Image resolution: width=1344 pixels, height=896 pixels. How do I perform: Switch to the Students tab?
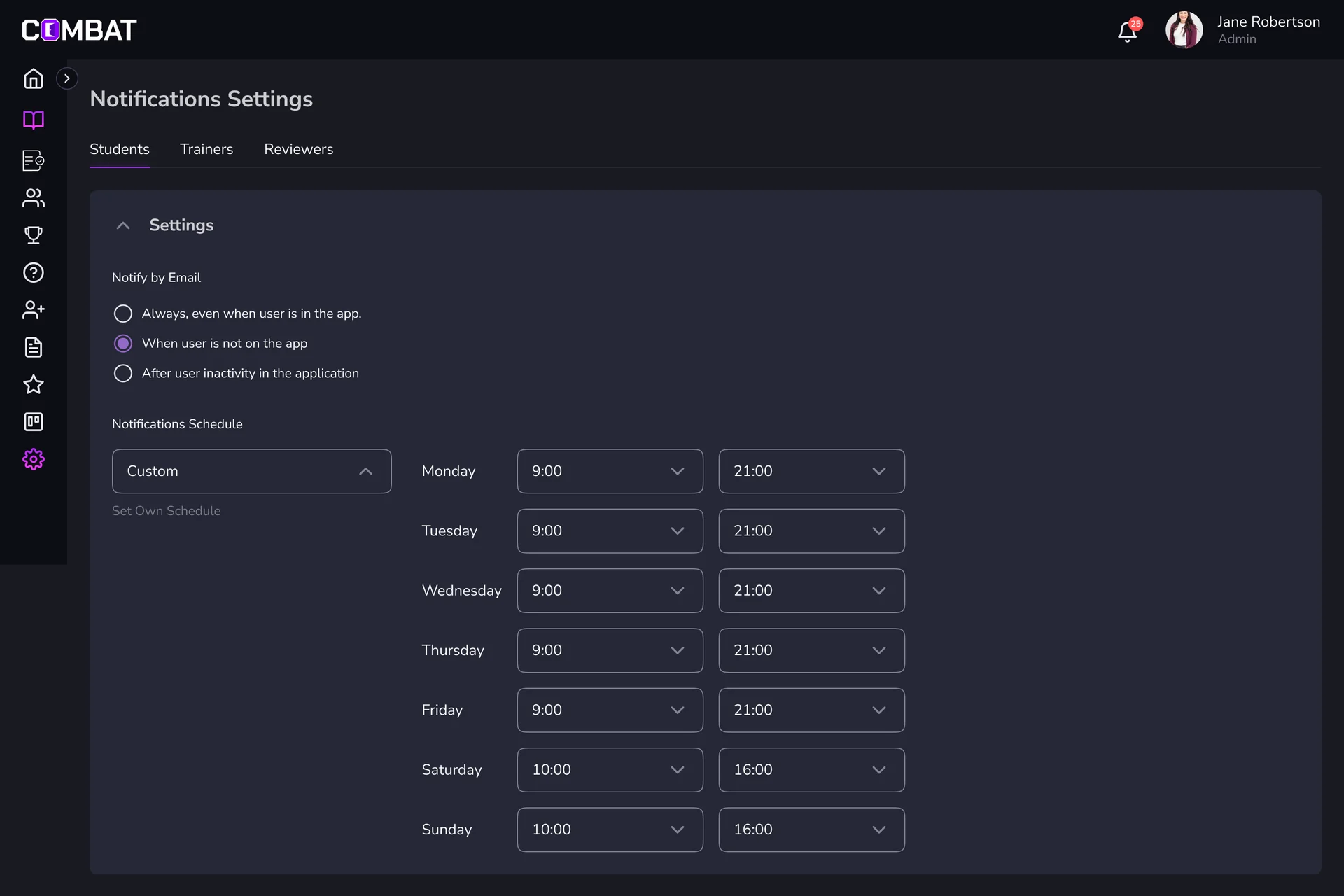tap(120, 149)
